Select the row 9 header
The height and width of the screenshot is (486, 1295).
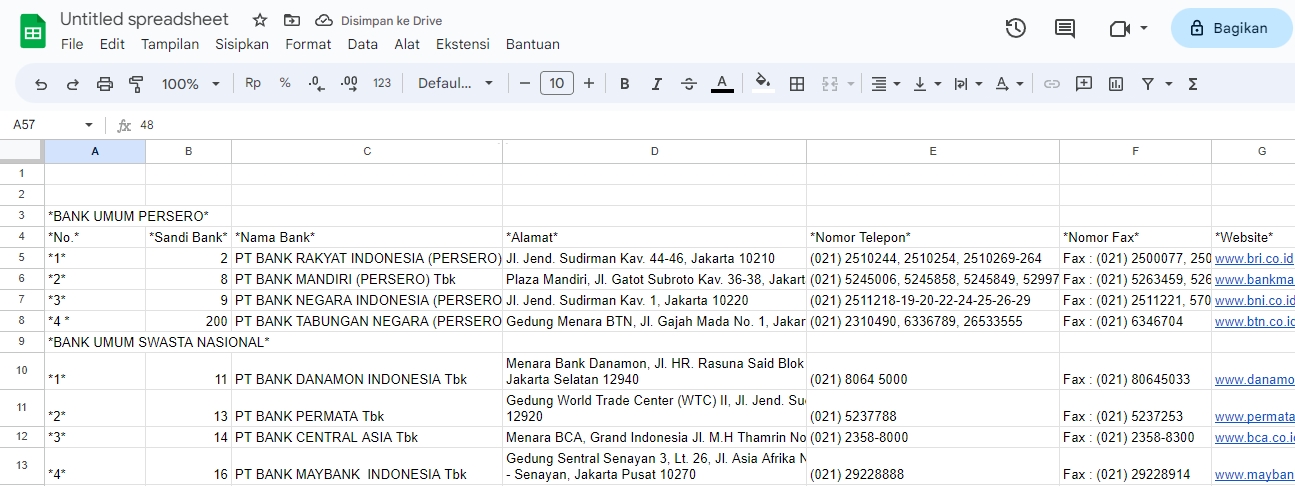click(x=22, y=342)
